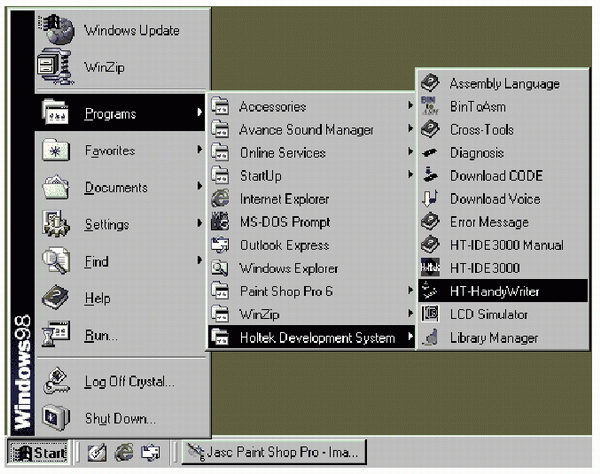600x474 pixels.
Task: Expand the Avance Sound Manager arrow
Action: click(x=410, y=128)
